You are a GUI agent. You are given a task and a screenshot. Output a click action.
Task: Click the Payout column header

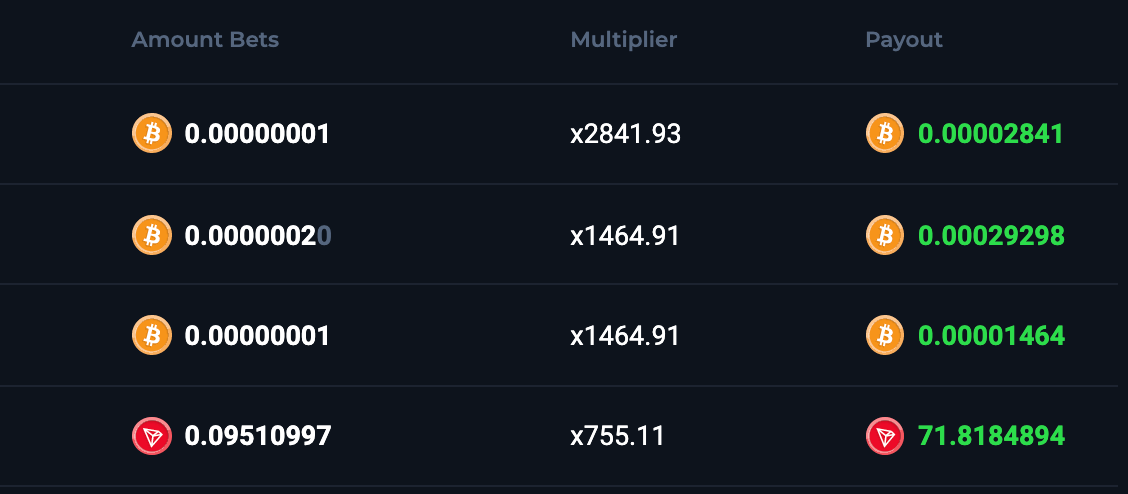click(904, 40)
